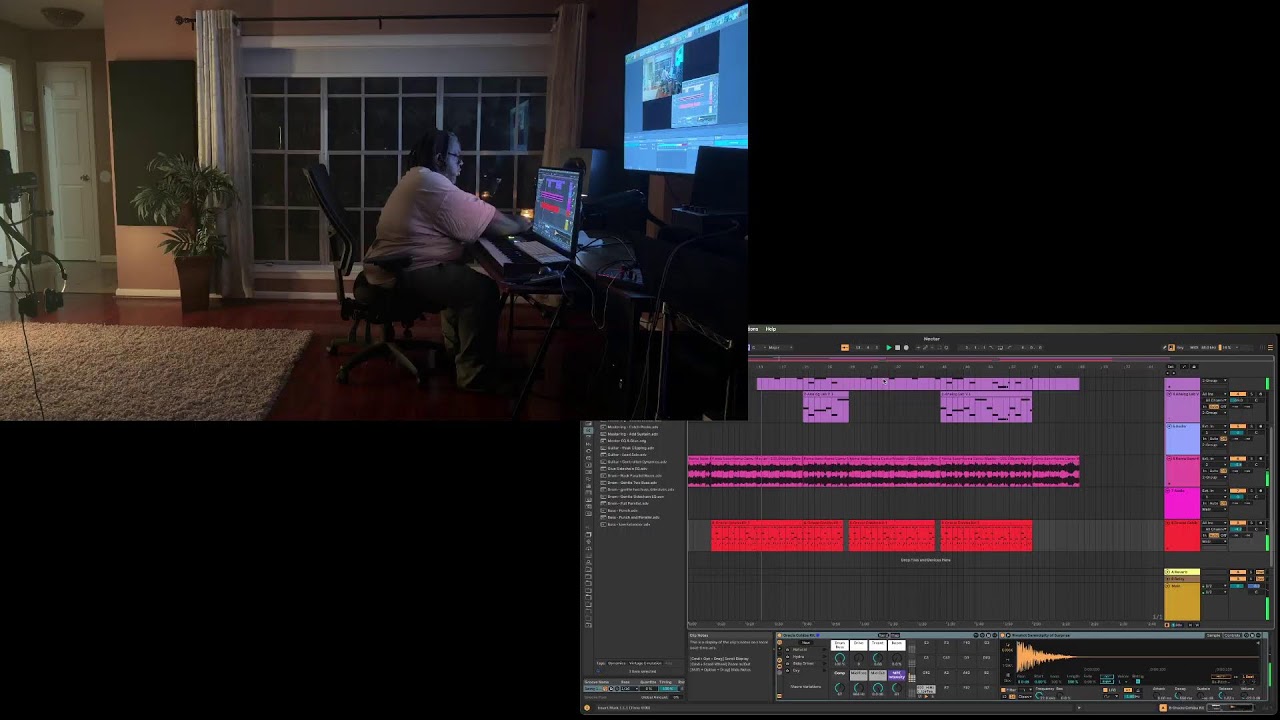Open the root note C dropdown
1280x720 pixels.
(759, 347)
